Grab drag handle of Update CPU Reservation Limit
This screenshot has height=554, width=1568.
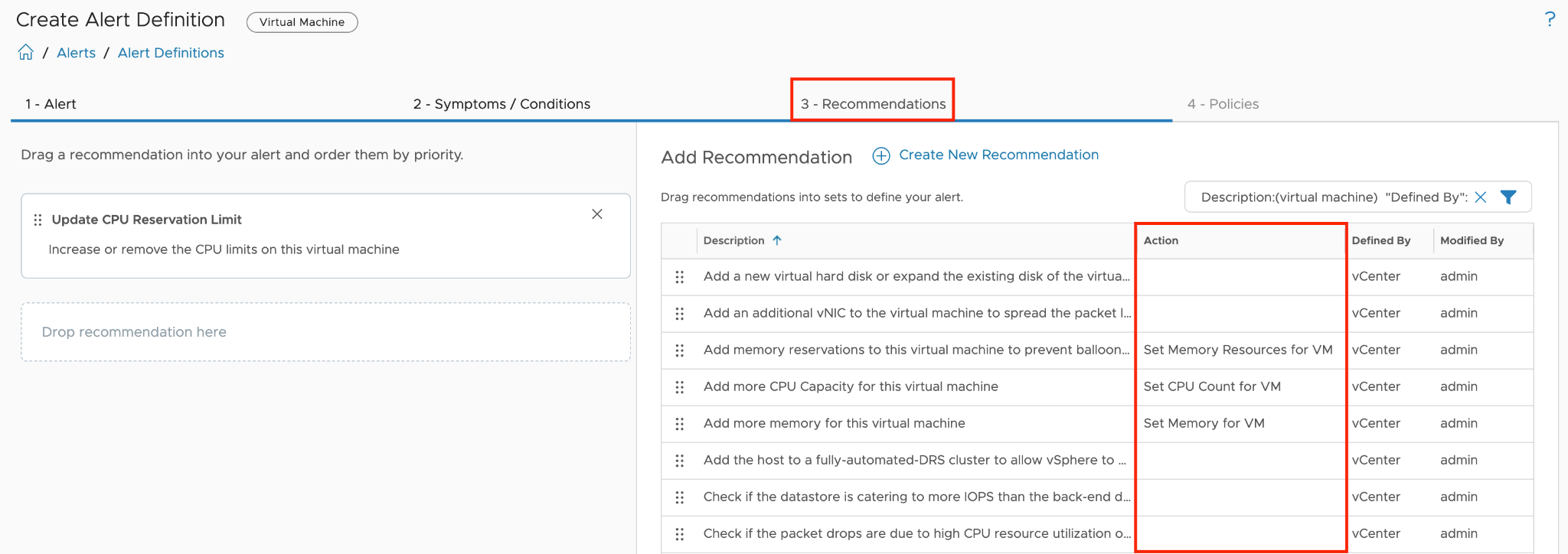click(x=38, y=220)
